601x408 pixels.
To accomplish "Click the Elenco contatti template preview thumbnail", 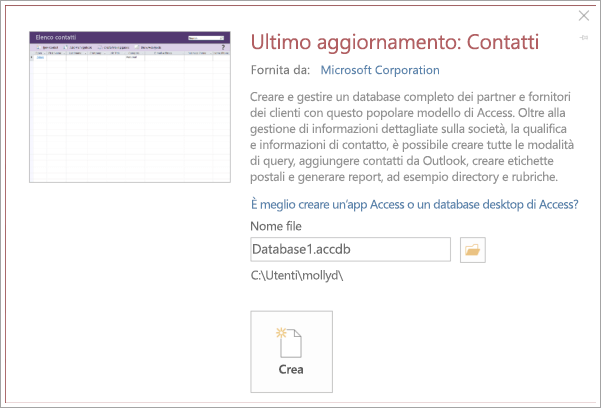I will (130, 107).
